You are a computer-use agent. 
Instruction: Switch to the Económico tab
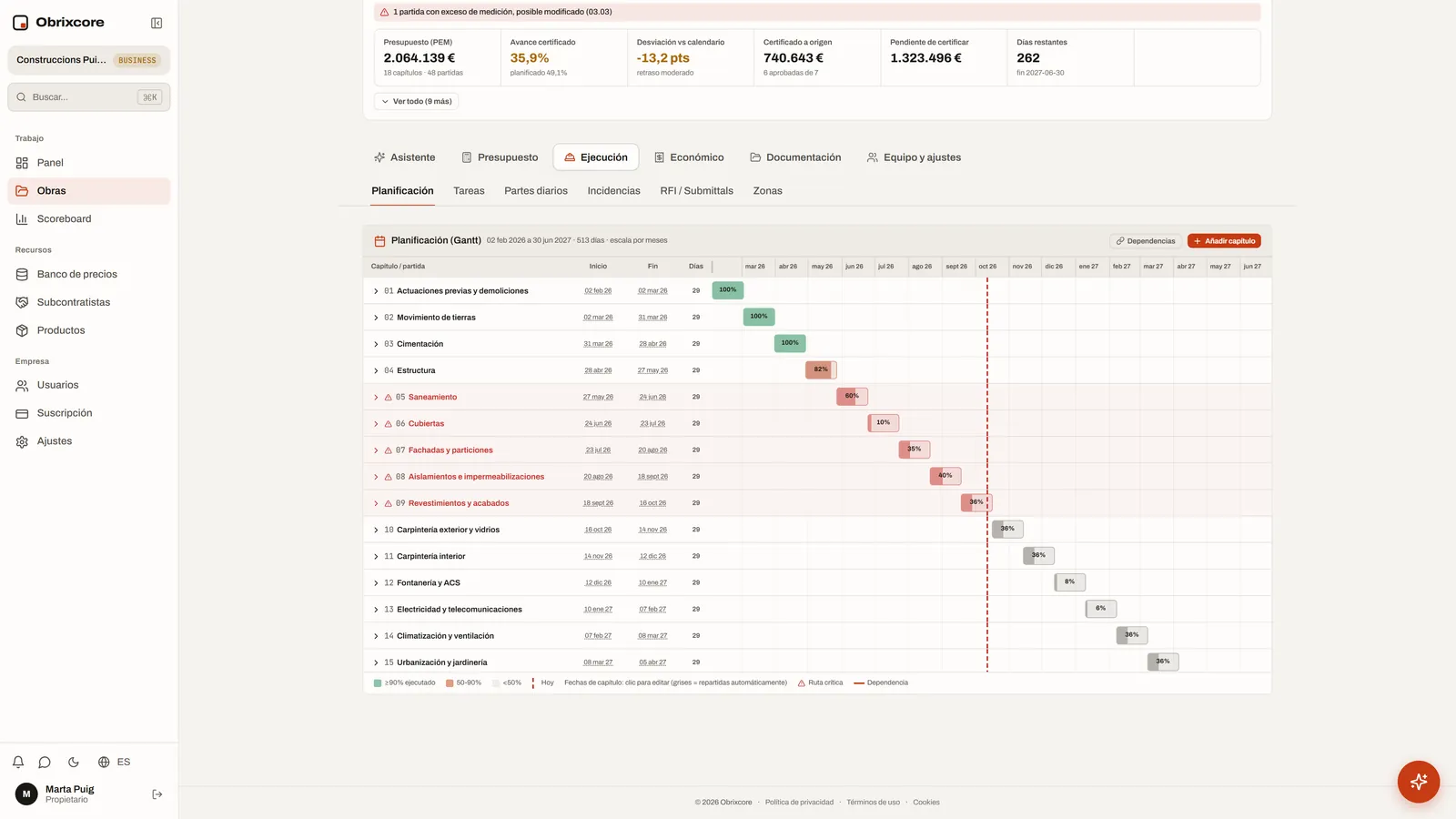click(x=689, y=157)
